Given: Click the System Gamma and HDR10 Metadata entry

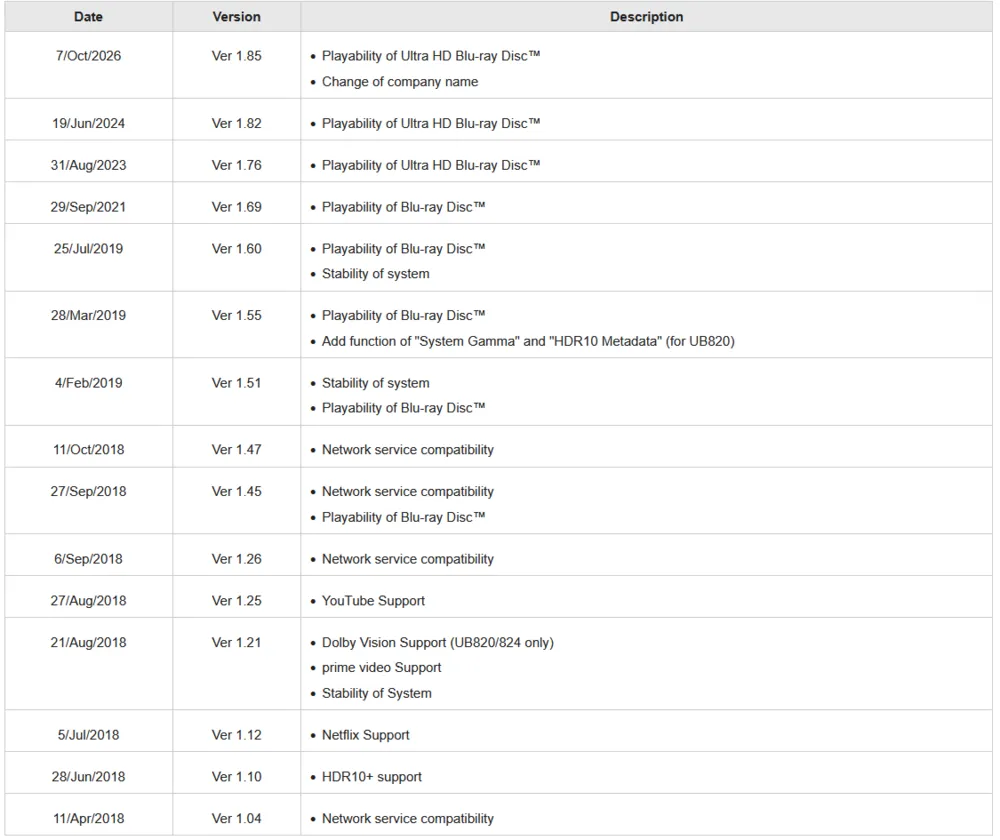Looking at the screenshot, I should pos(528,342).
